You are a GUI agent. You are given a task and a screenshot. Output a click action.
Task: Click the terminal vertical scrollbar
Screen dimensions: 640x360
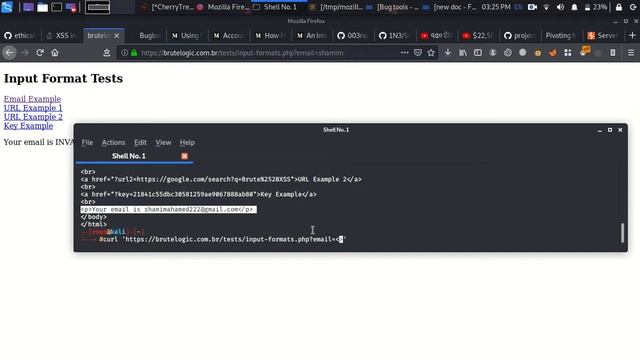tap(622, 233)
